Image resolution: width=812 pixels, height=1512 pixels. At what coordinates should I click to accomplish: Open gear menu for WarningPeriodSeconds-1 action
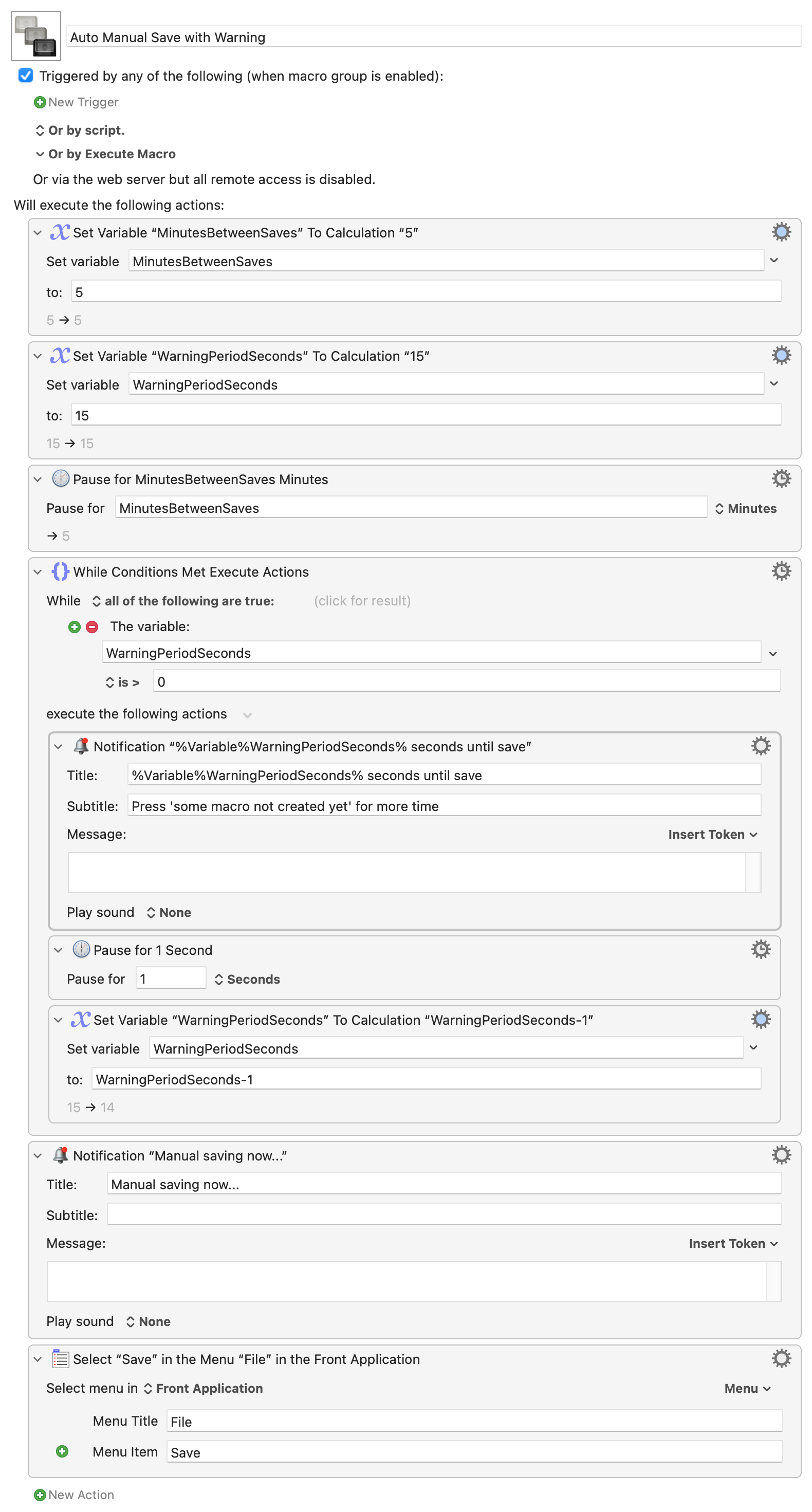pyautogui.click(x=760, y=1020)
